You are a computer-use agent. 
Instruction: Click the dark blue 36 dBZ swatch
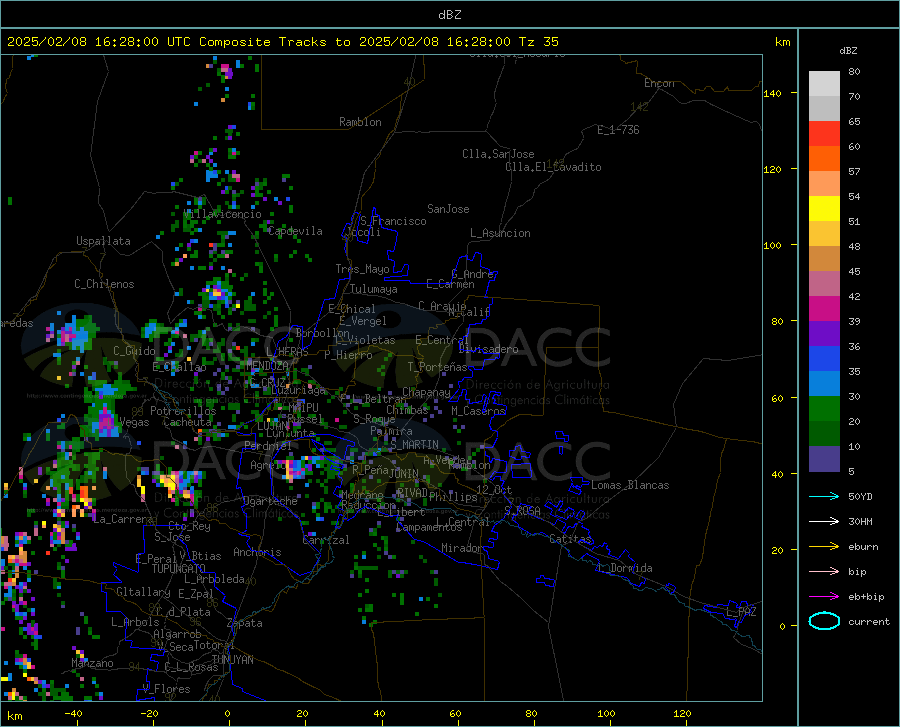[824, 359]
